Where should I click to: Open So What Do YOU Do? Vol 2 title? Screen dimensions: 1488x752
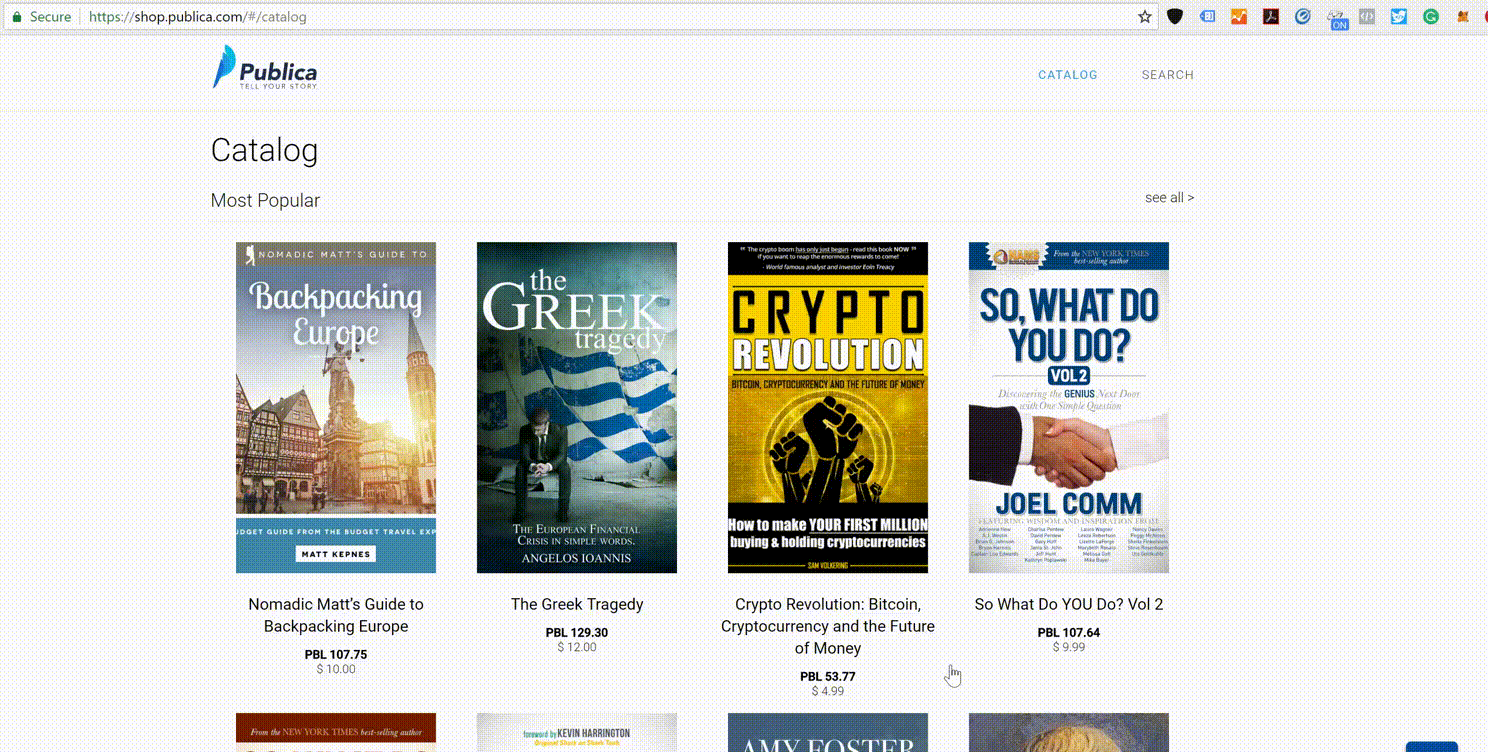click(1069, 604)
